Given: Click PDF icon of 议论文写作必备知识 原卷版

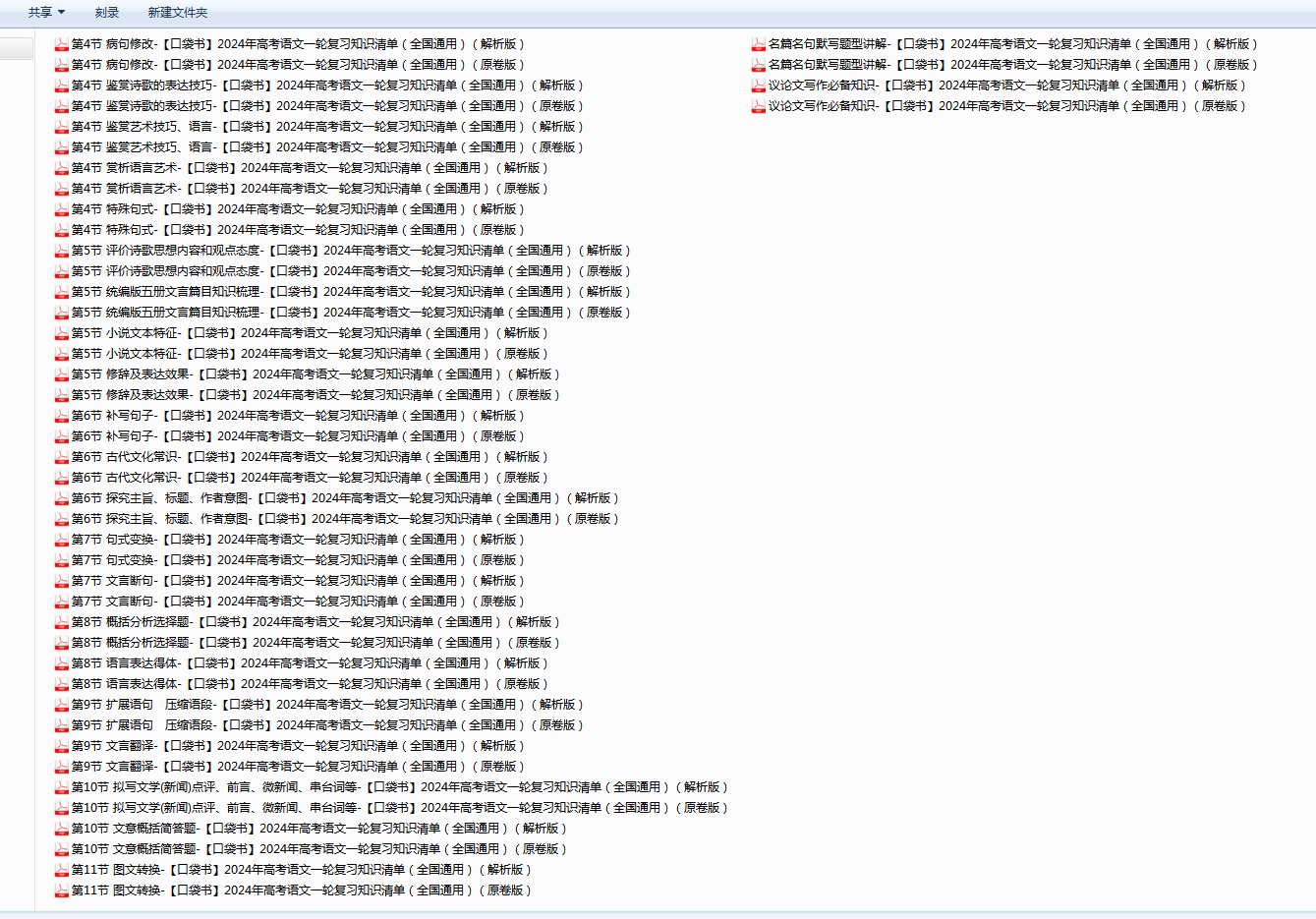Looking at the screenshot, I should 758,106.
